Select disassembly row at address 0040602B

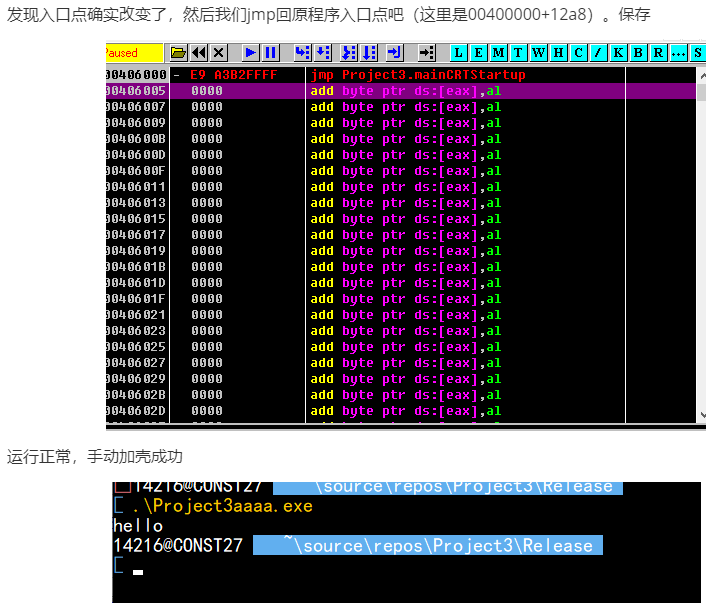tap(401, 395)
